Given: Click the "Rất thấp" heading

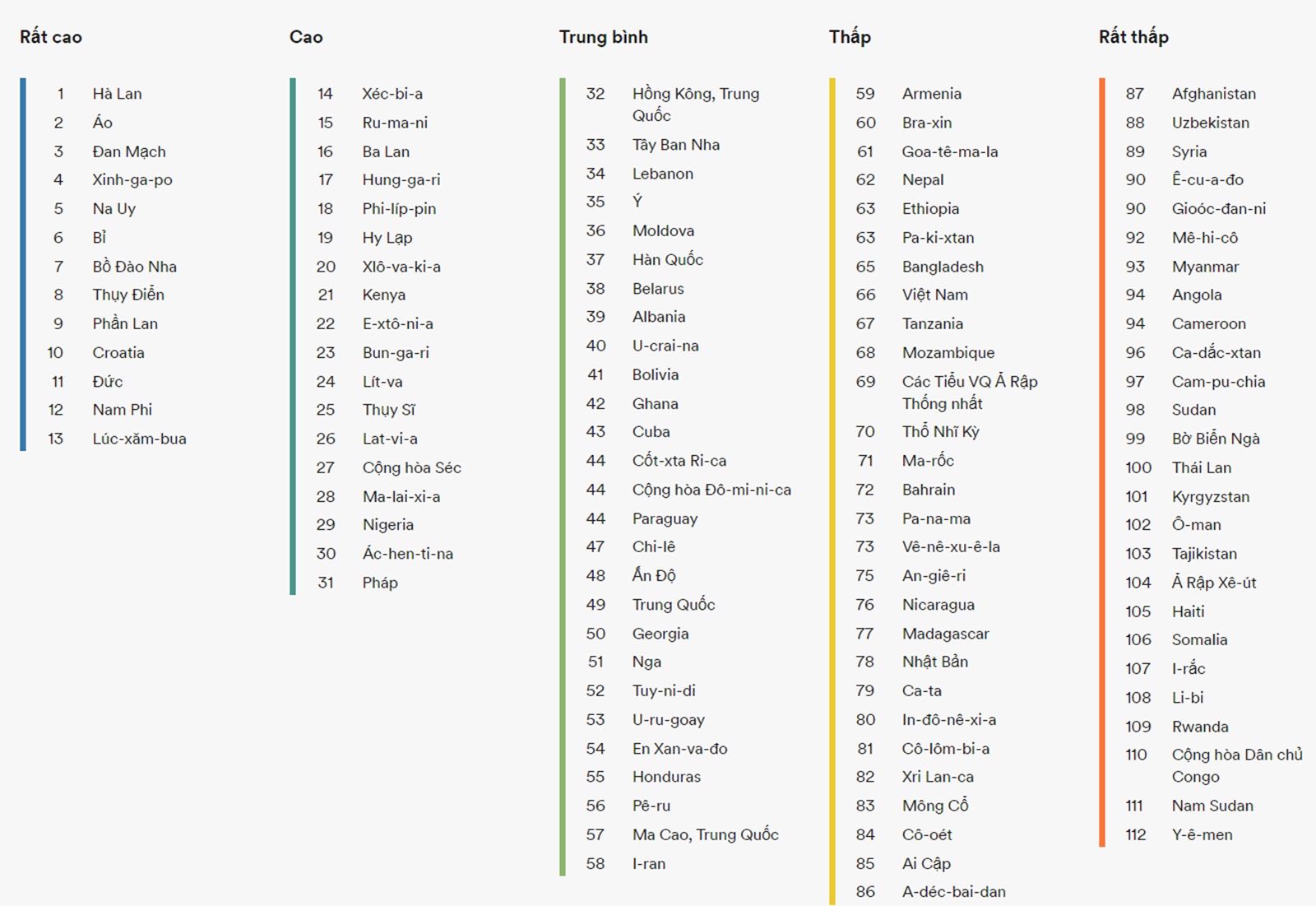Looking at the screenshot, I should [x=1133, y=37].
